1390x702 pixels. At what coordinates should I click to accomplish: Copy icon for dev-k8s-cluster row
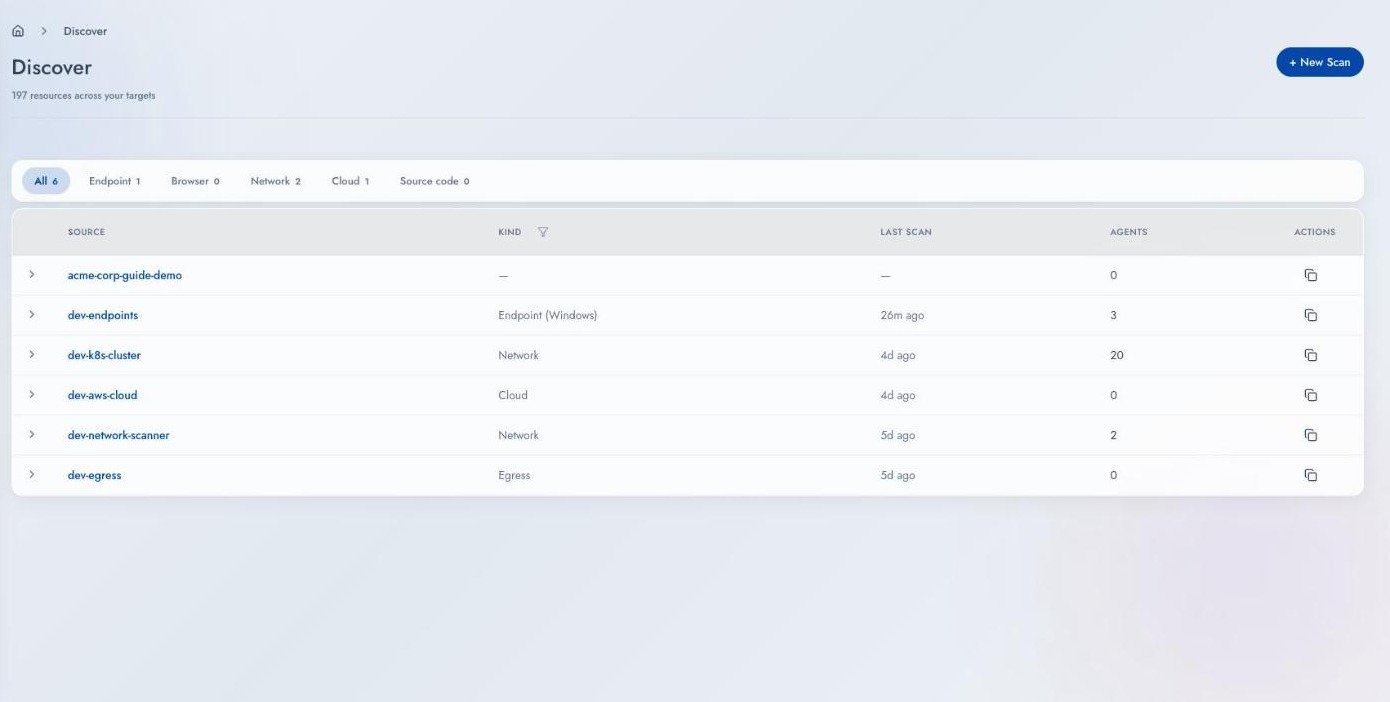coord(1311,355)
